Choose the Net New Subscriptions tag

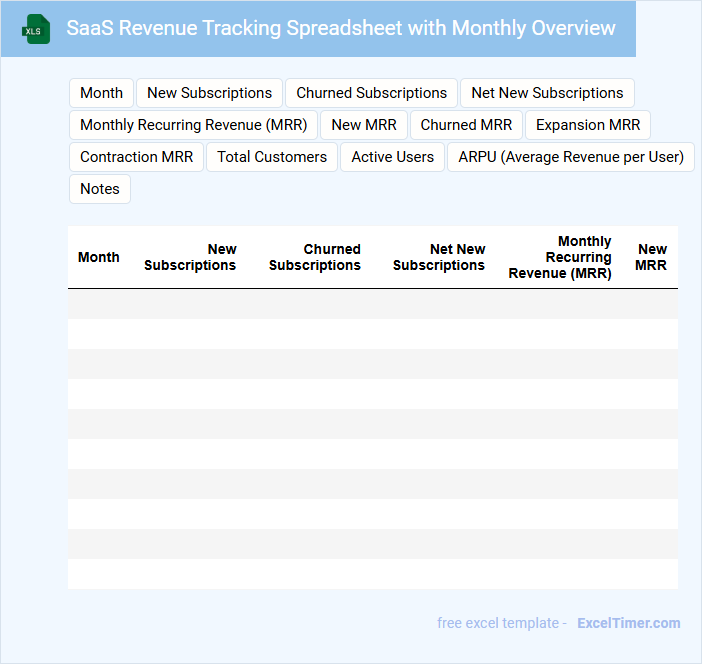coord(547,93)
